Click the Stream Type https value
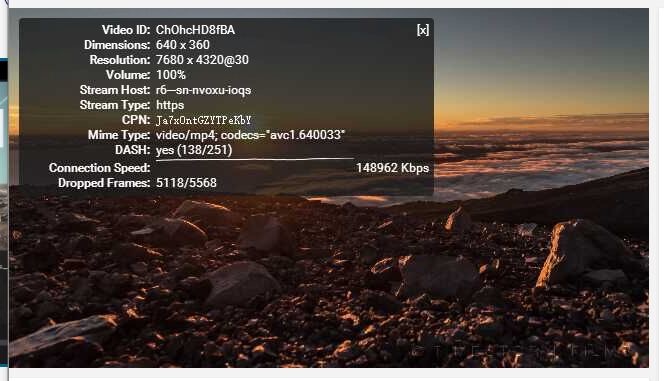This screenshot has height=381, width=664. (x=170, y=105)
